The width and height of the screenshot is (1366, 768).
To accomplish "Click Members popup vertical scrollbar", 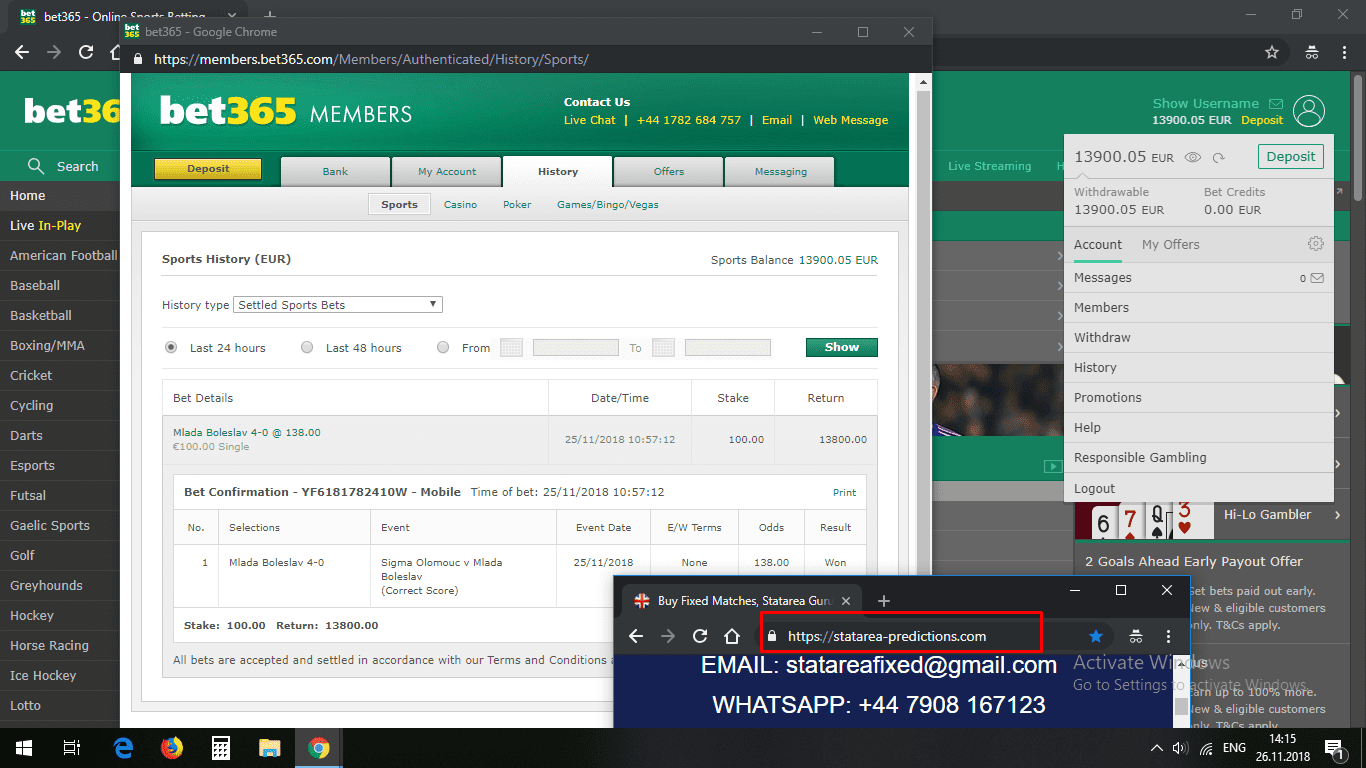I will pos(923,400).
